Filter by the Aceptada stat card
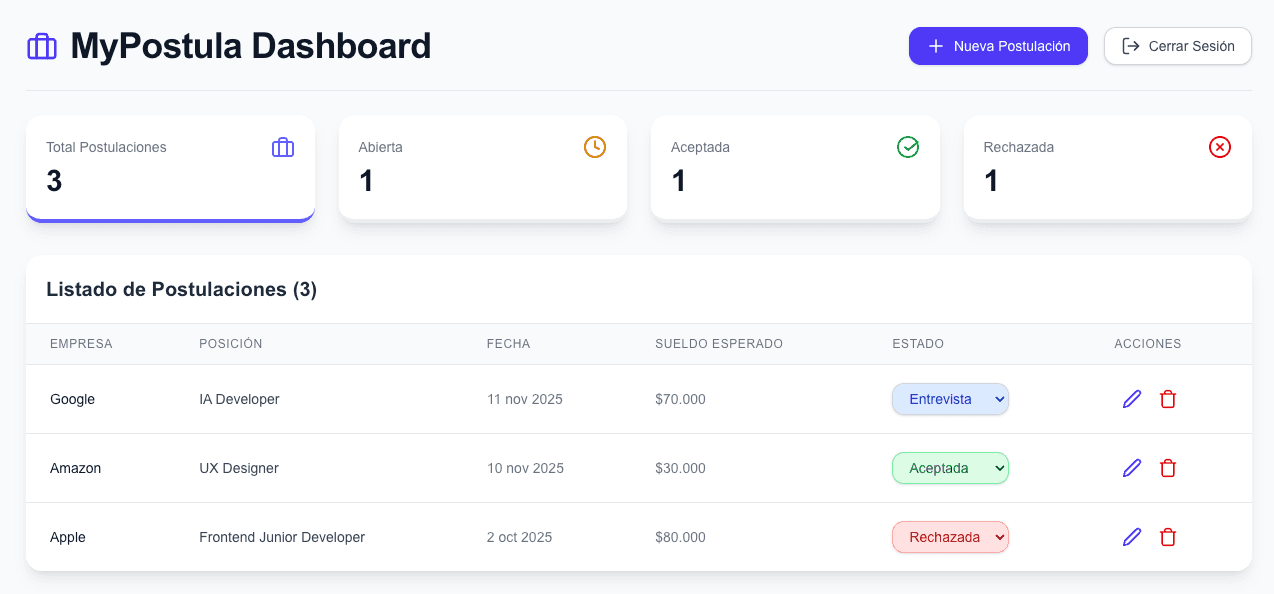The height and width of the screenshot is (594, 1274). pyautogui.click(x=795, y=168)
